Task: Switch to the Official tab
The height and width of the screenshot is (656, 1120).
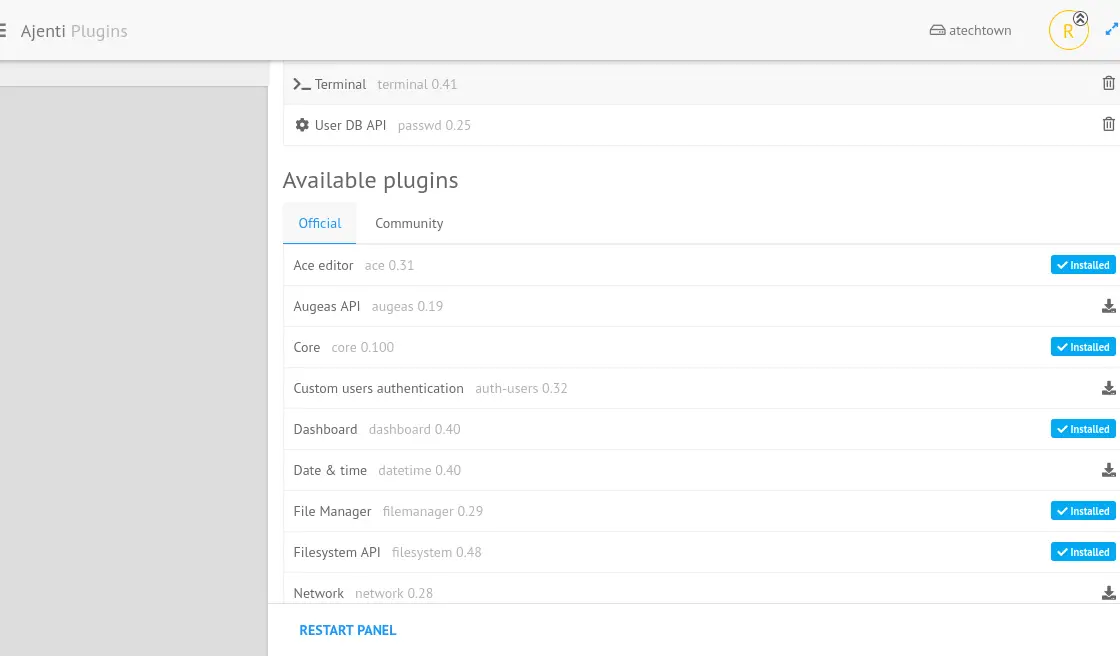Action: tap(319, 223)
